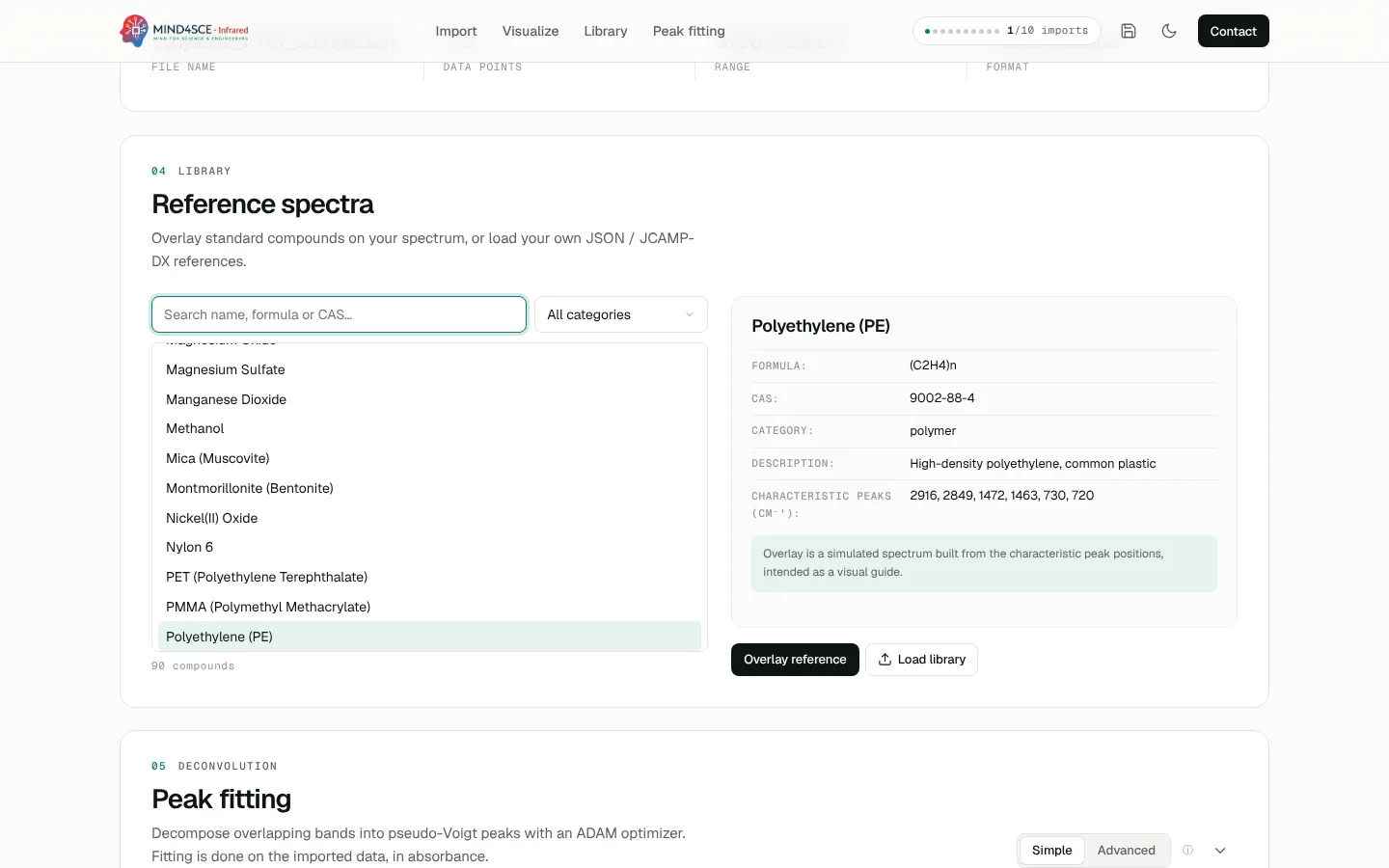Collapse Peak fitting section chevron

point(1220,851)
